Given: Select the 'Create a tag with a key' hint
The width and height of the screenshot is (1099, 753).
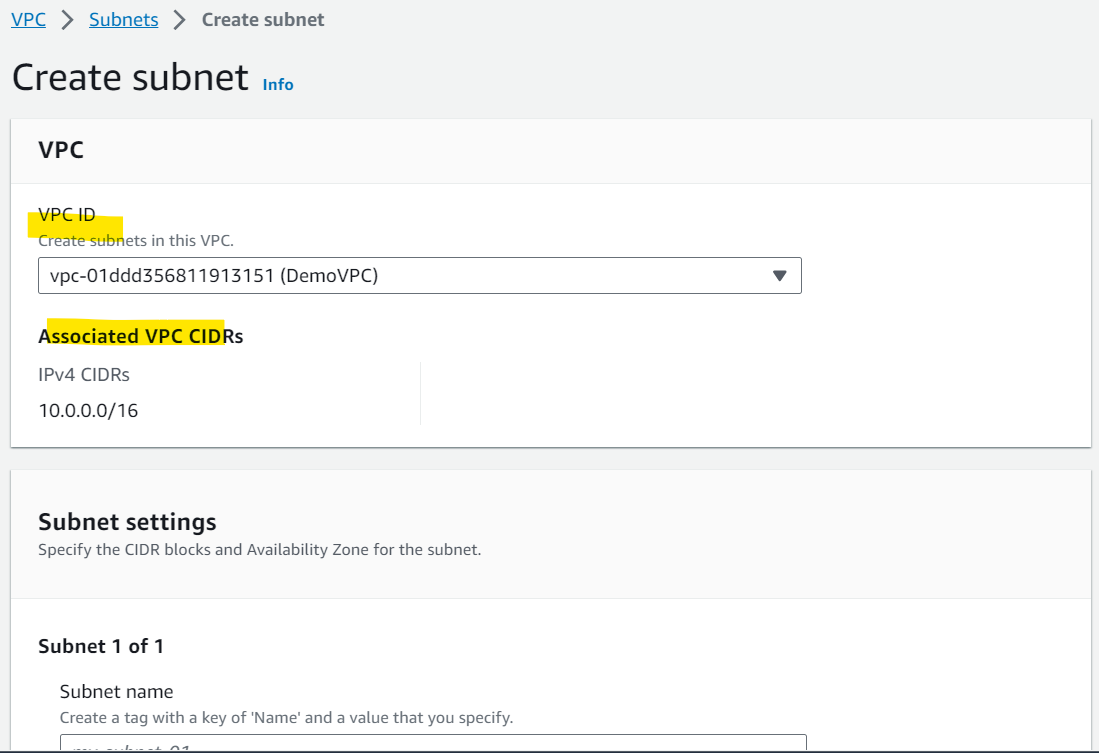Looking at the screenshot, I should click(x=287, y=718).
